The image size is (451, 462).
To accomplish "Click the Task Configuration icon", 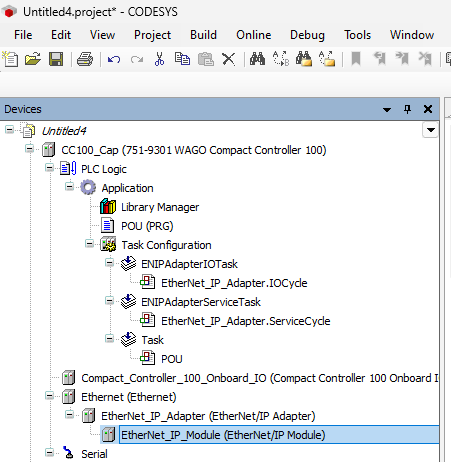I will (108, 245).
